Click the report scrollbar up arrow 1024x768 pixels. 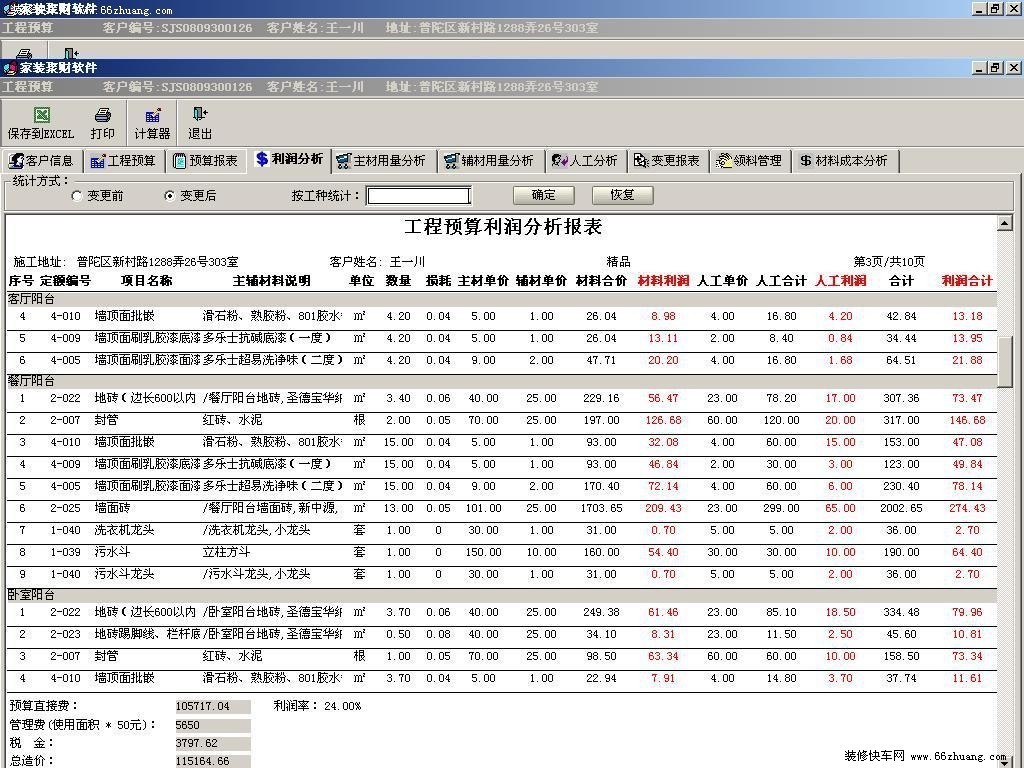click(1004, 224)
